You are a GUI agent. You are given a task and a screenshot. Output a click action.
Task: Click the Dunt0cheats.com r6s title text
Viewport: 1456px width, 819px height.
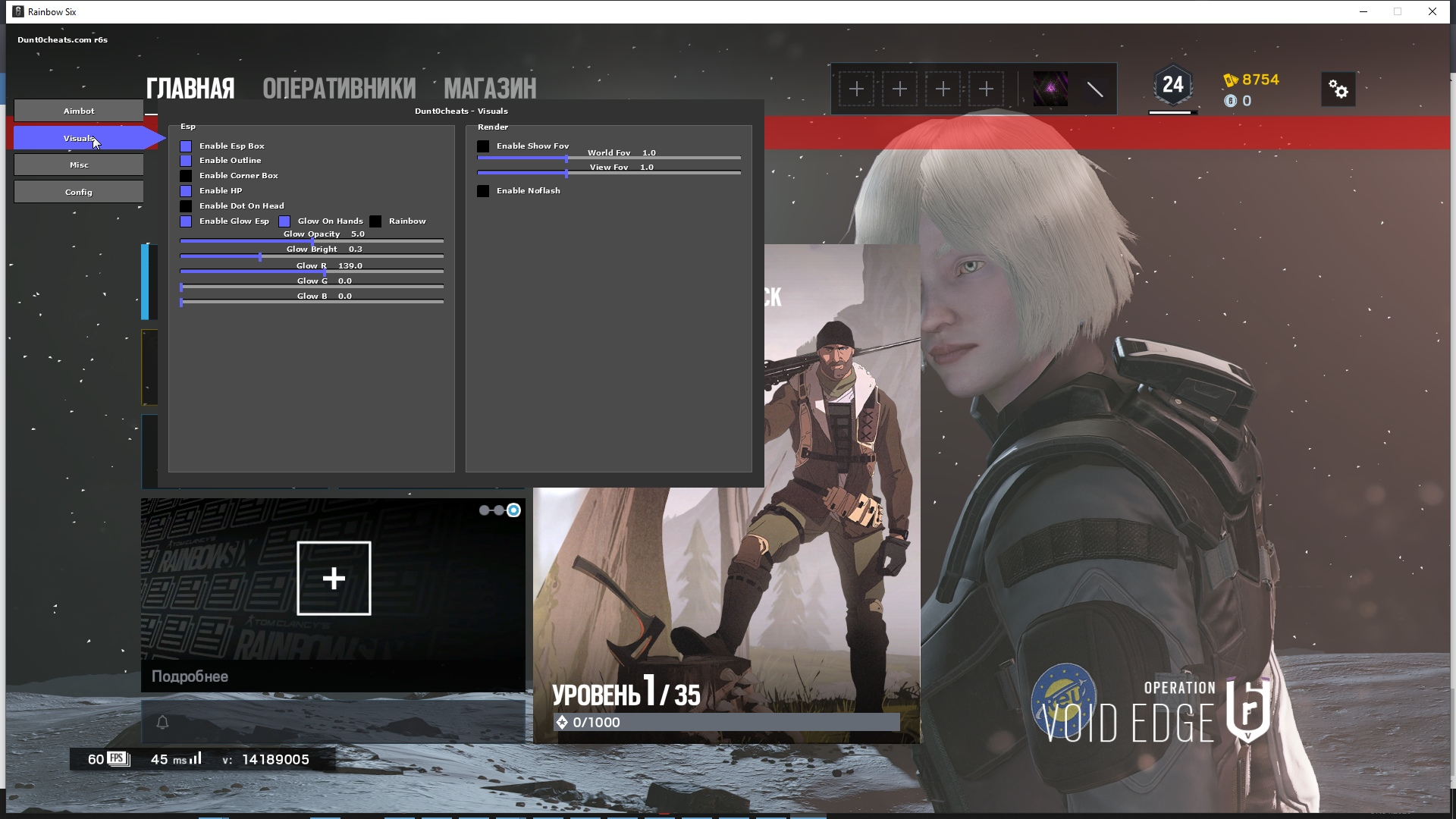pos(63,39)
